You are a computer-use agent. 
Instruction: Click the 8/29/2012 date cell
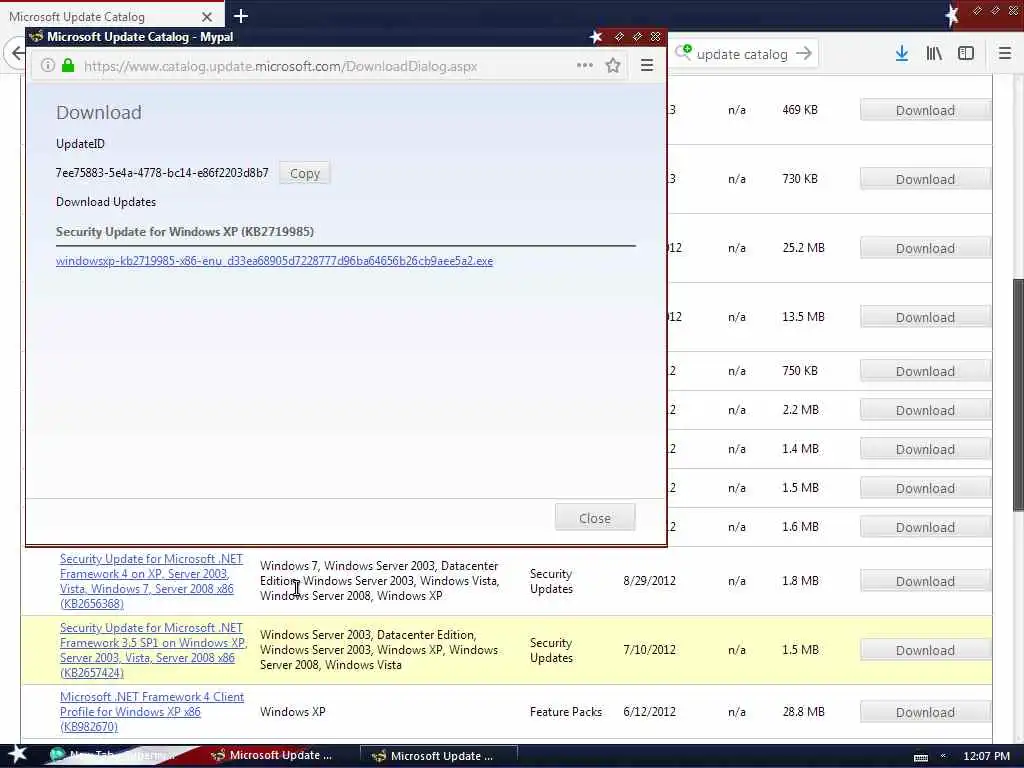click(x=649, y=581)
